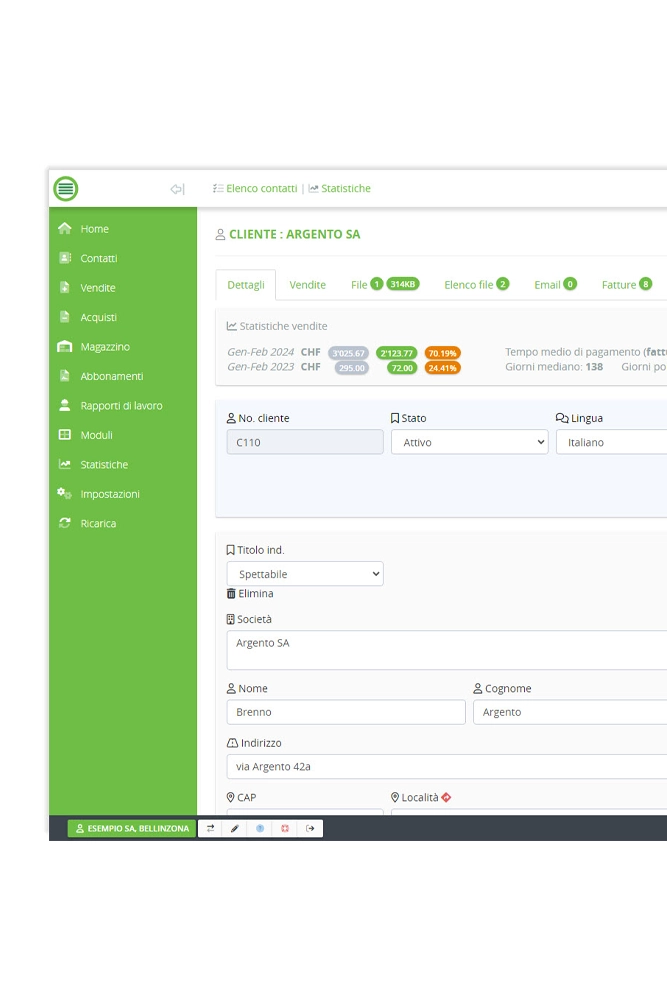Click the logout arrow icon in bottom bar
This screenshot has width=667, height=1000.
(310, 828)
